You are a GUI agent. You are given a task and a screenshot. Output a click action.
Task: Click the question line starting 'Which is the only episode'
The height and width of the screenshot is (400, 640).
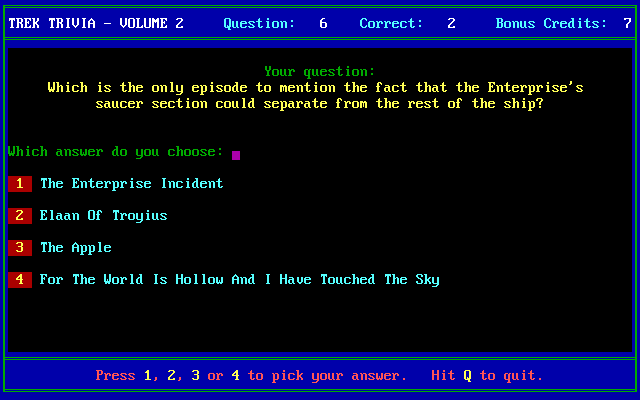click(316, 88)
